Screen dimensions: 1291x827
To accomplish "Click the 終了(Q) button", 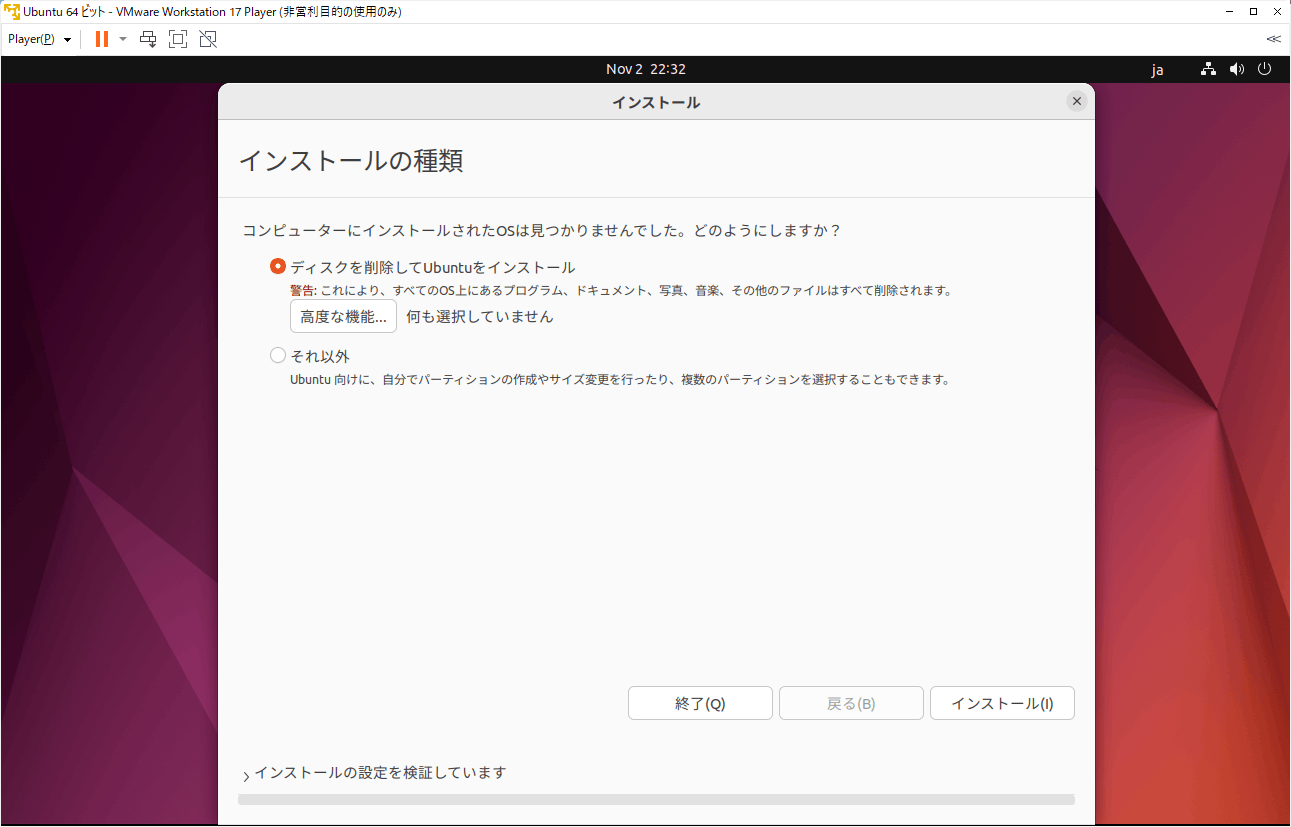I will coord(700,703).
